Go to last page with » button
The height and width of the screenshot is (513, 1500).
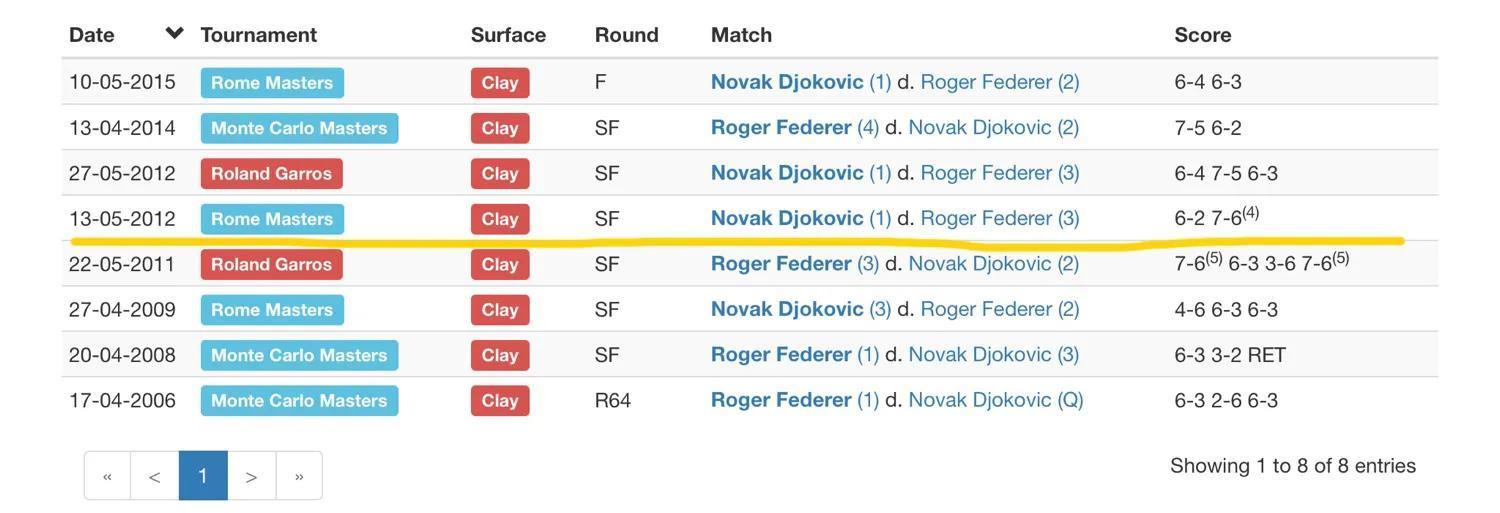(299, 476)
